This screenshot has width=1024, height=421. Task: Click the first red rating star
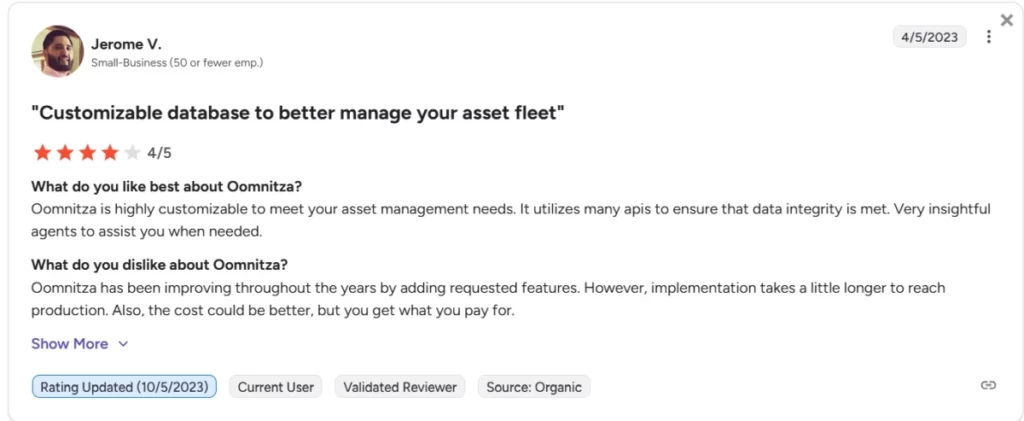coord(42,153)
